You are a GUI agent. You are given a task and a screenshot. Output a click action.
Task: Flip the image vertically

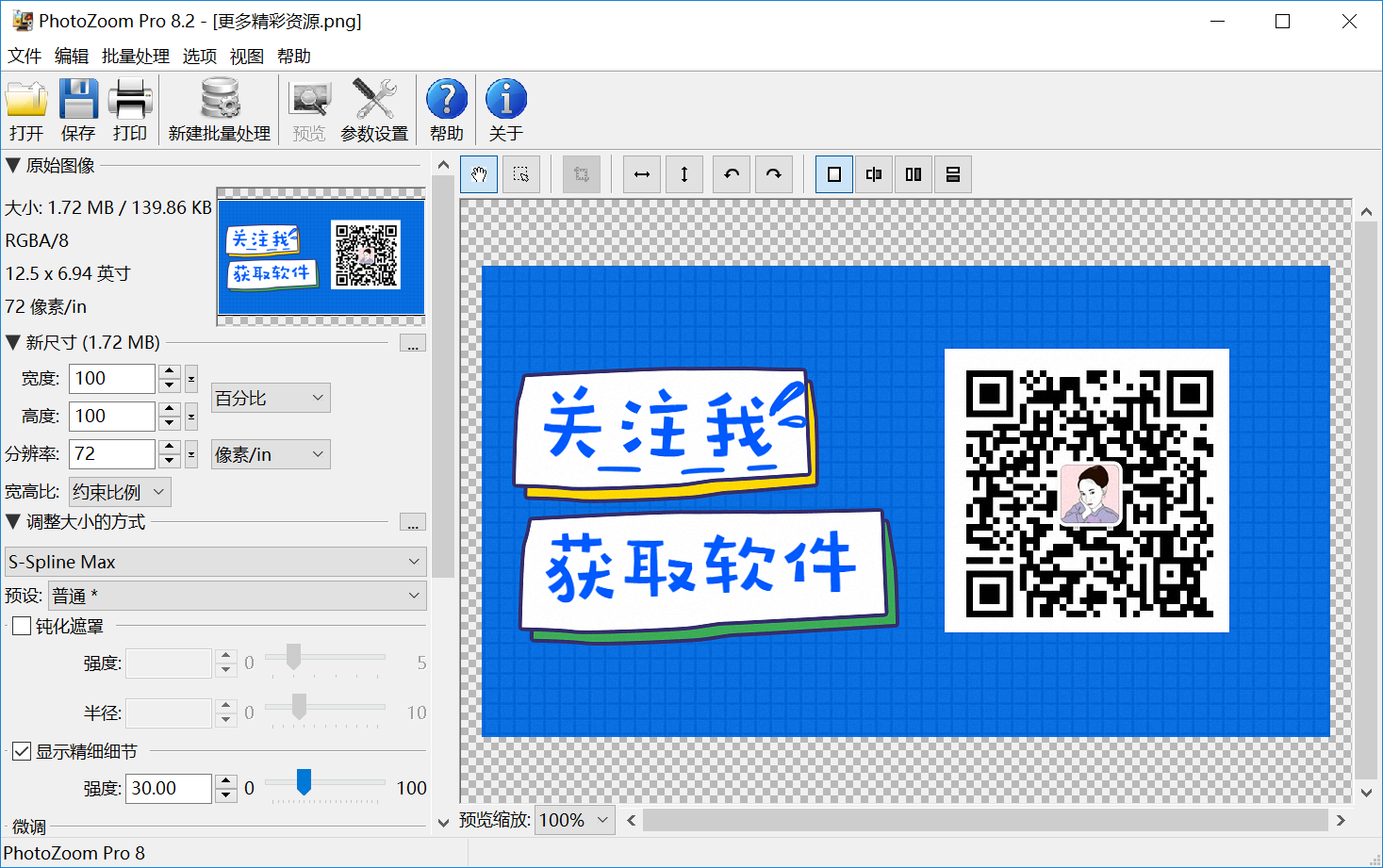click(684, 174)
